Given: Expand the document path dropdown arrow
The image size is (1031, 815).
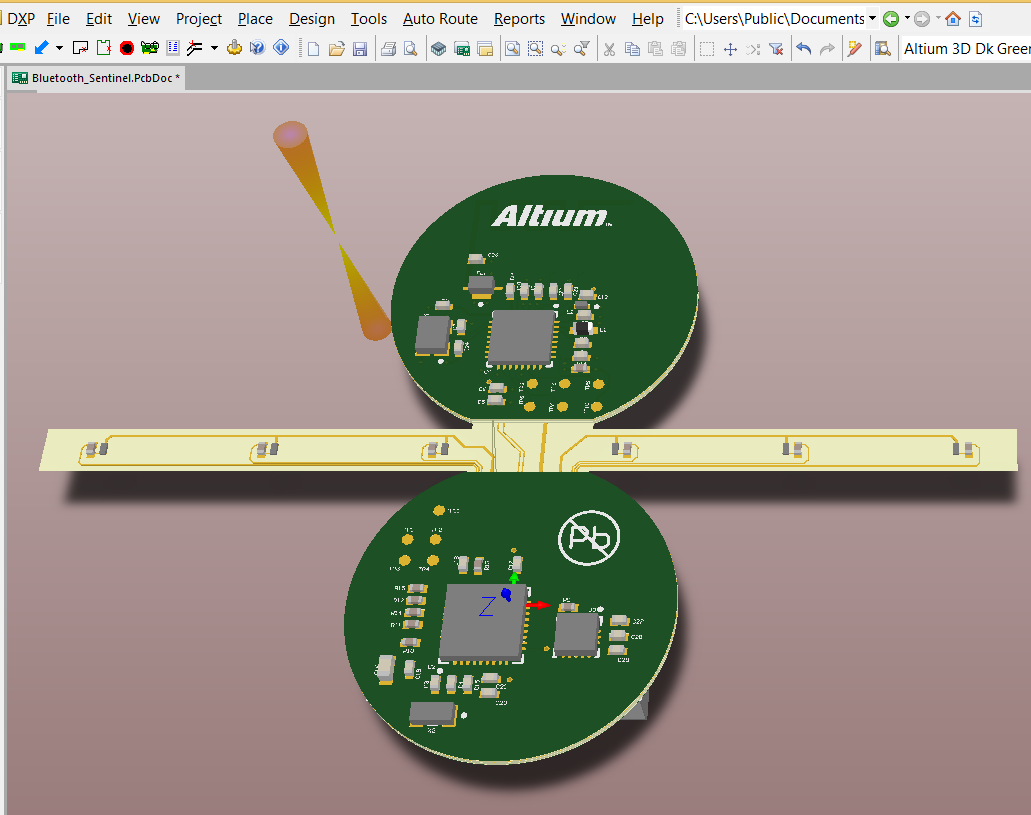Looking at the screenshot, I should pos(873,18).
